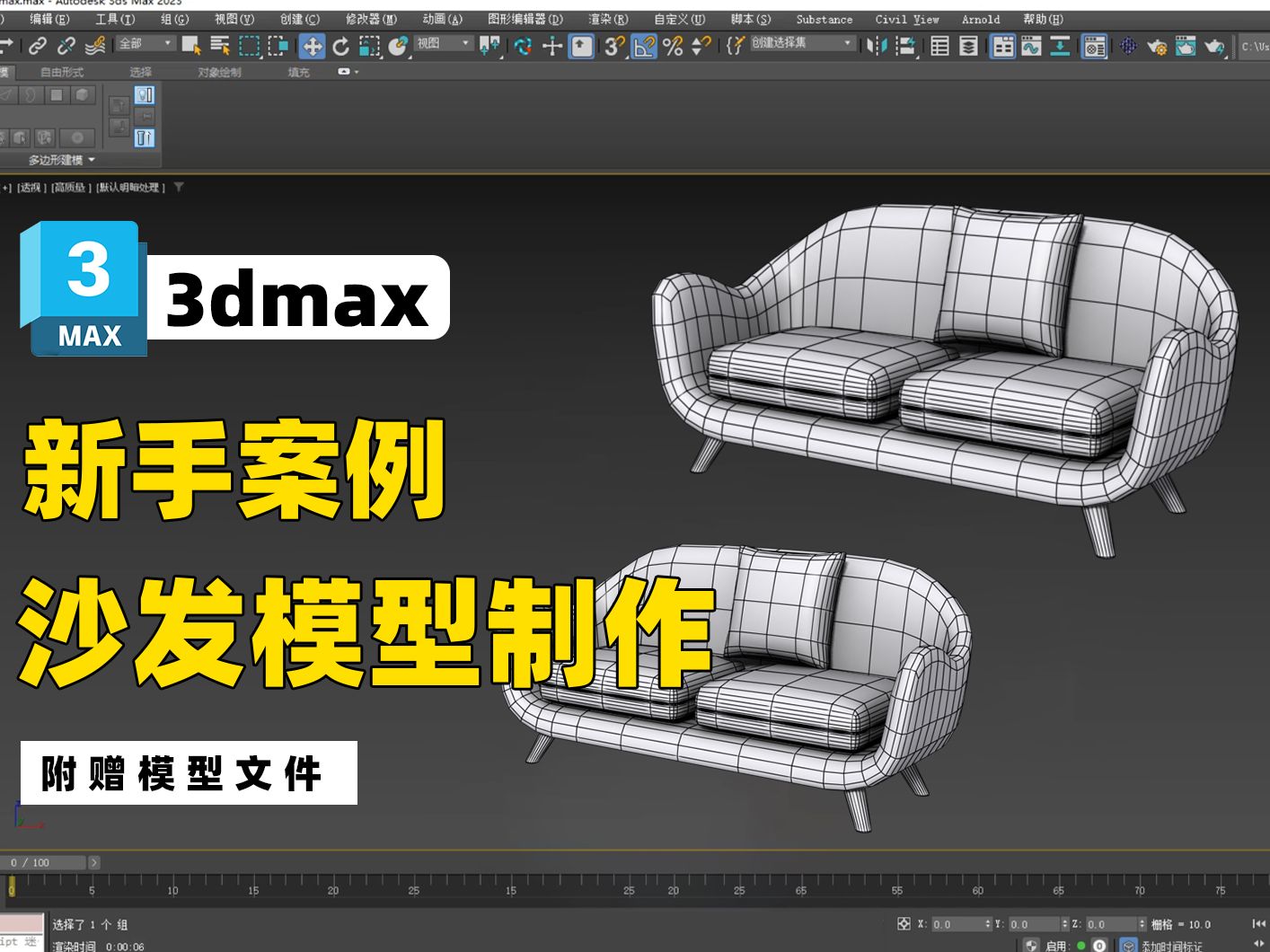Image resolution: width=1270 pixels, height=952 pixels.
Task: Open the 修改器(M) menu
Action: (371, 19)
